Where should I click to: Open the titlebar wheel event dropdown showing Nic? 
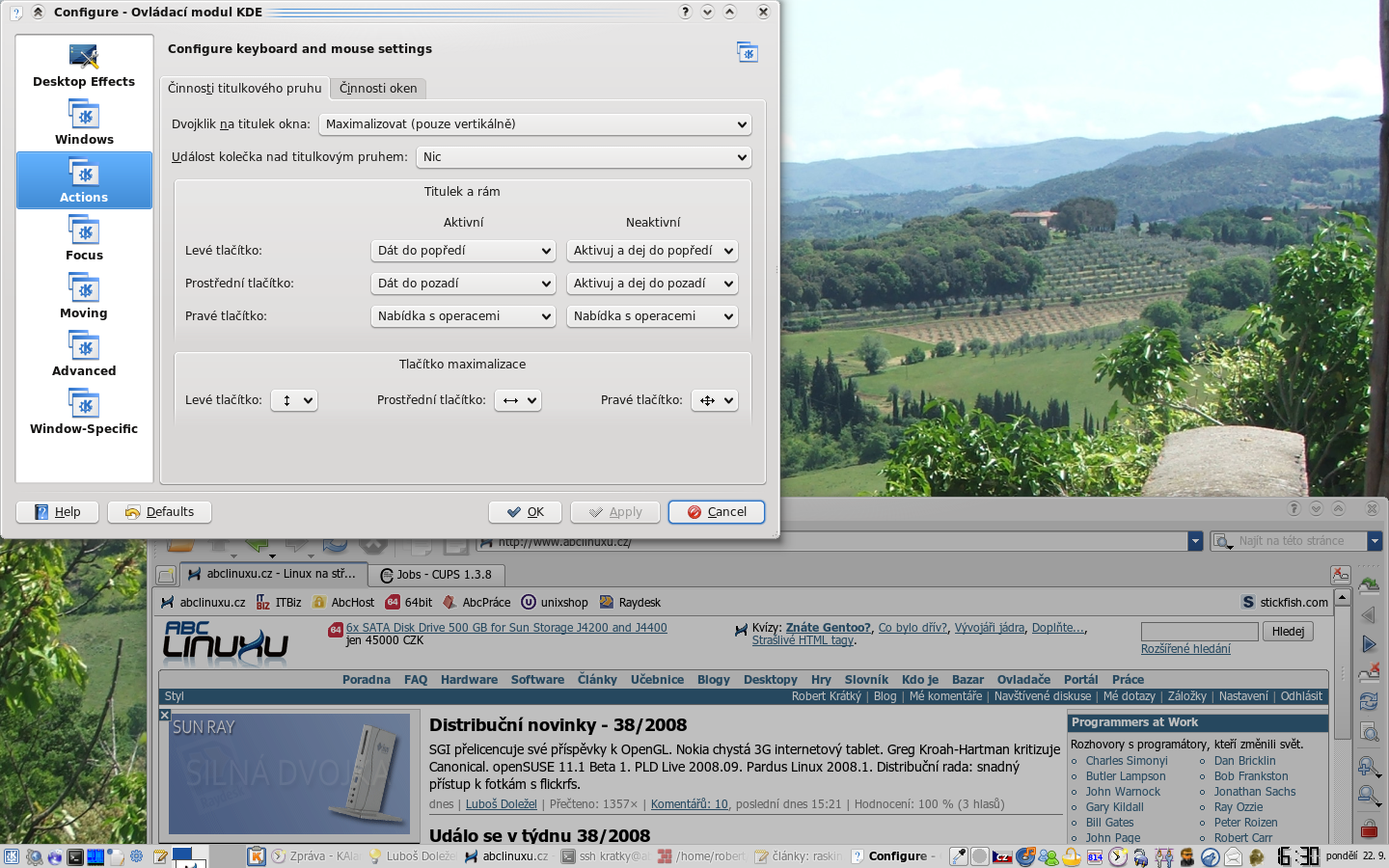pos(584,157)
